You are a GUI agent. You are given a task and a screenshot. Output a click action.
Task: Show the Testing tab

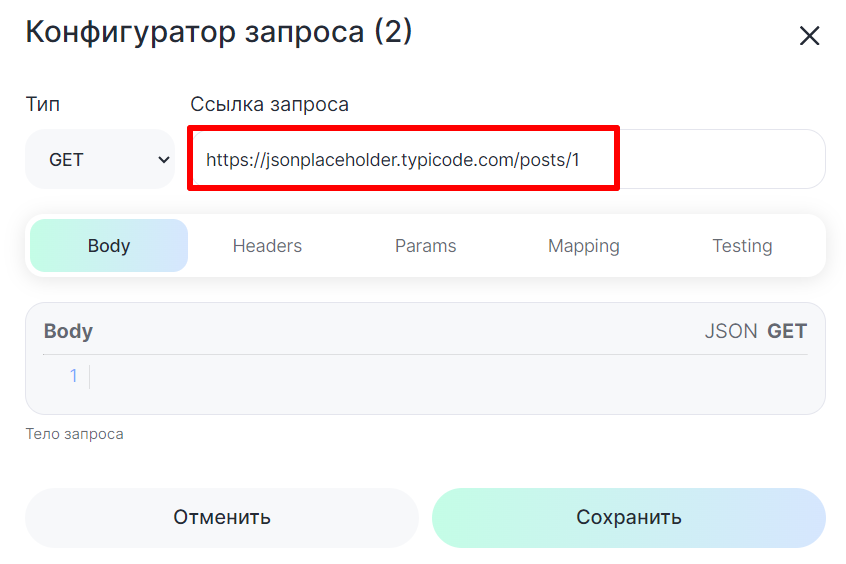[742, 246]
